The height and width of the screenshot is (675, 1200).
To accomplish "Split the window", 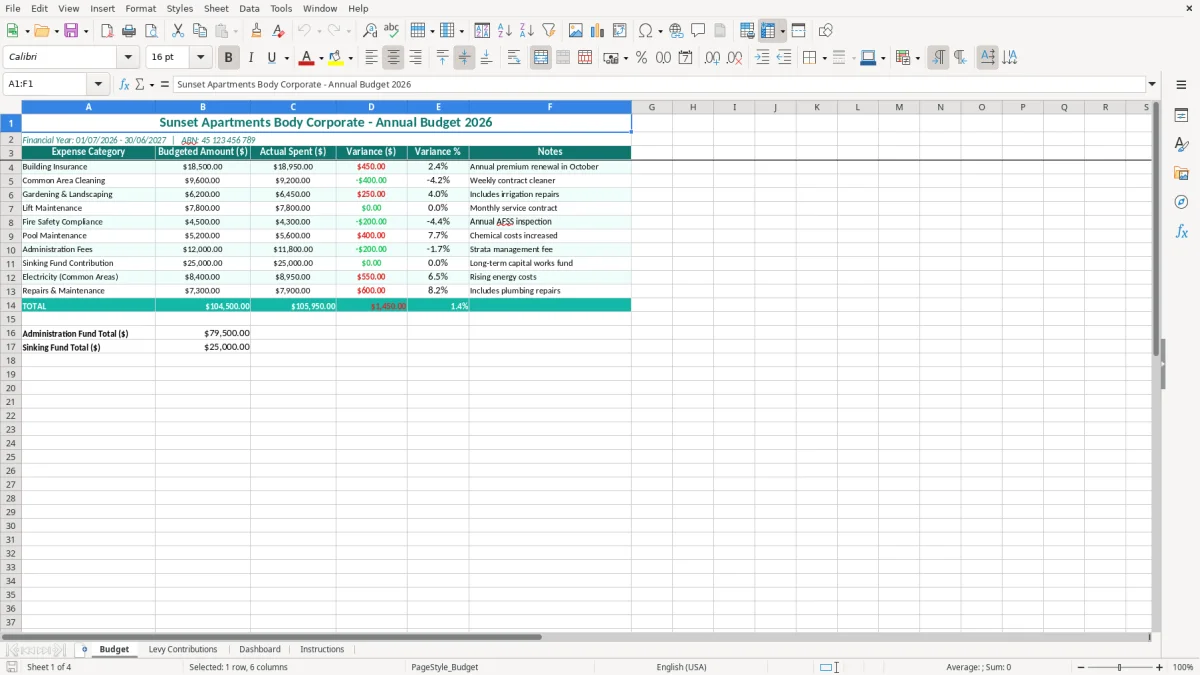I will click(798, 31).
